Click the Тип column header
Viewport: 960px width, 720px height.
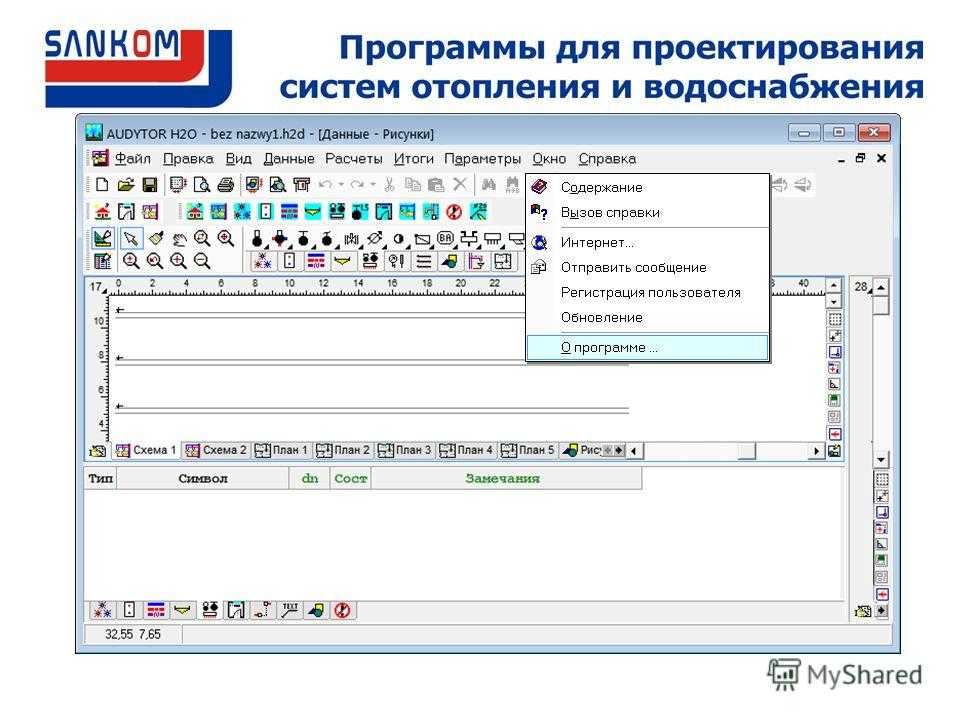click(100, 478)
